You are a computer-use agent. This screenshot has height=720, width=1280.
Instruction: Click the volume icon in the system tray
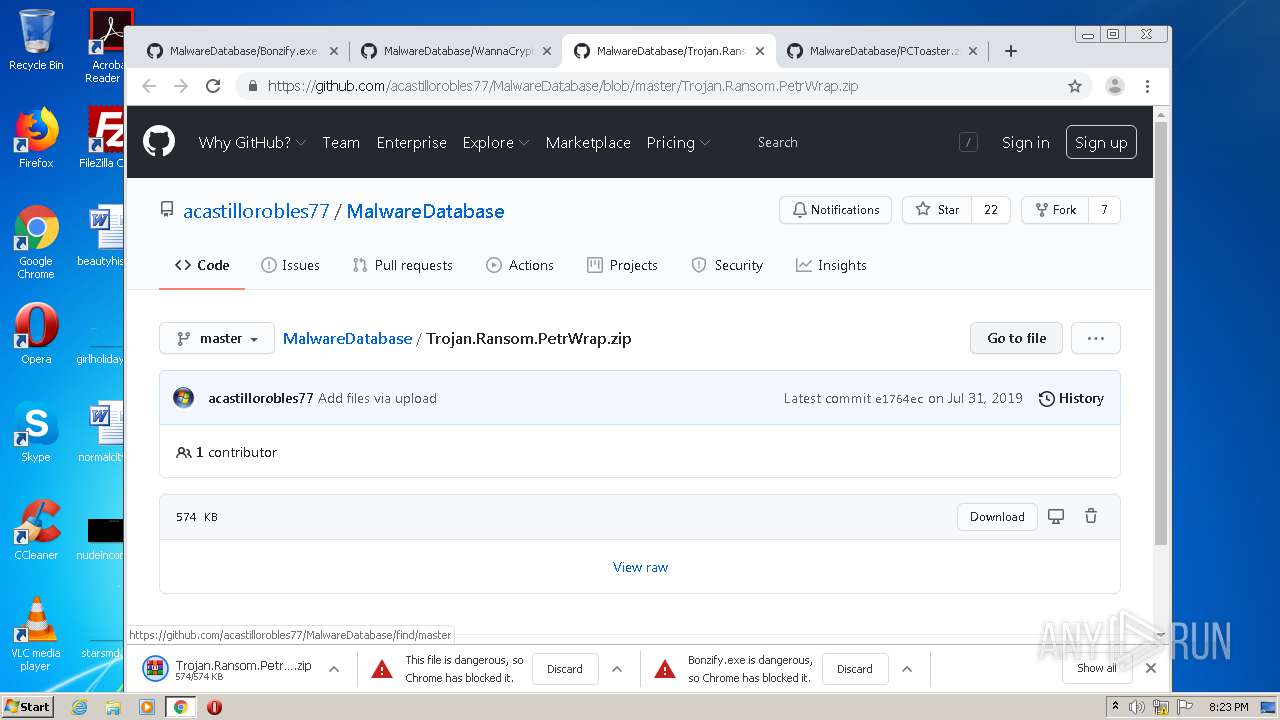pyautogui.click(x=1137, y=707)
